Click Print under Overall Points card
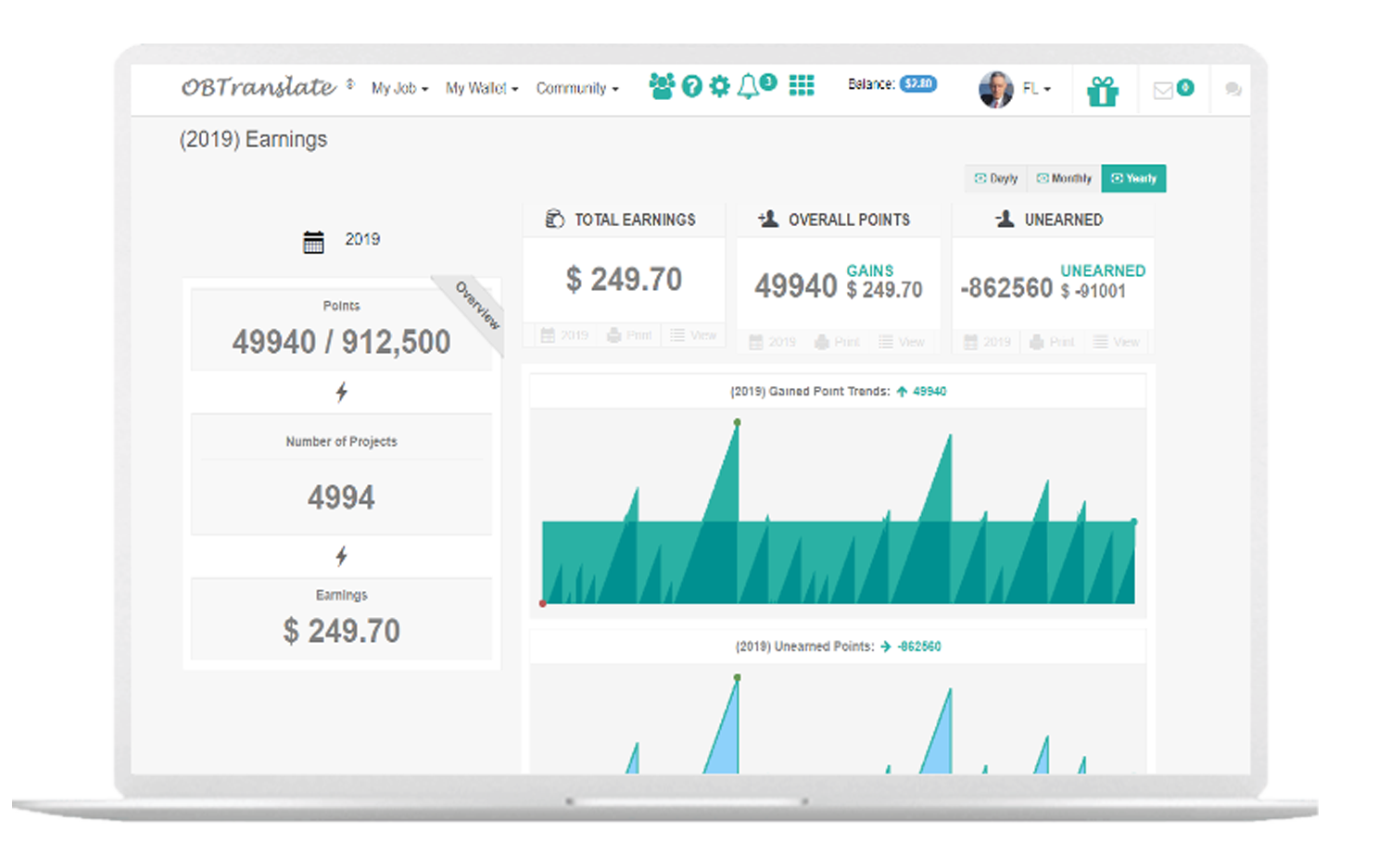This screenshot has width=1390, height=868. point(837,342)
